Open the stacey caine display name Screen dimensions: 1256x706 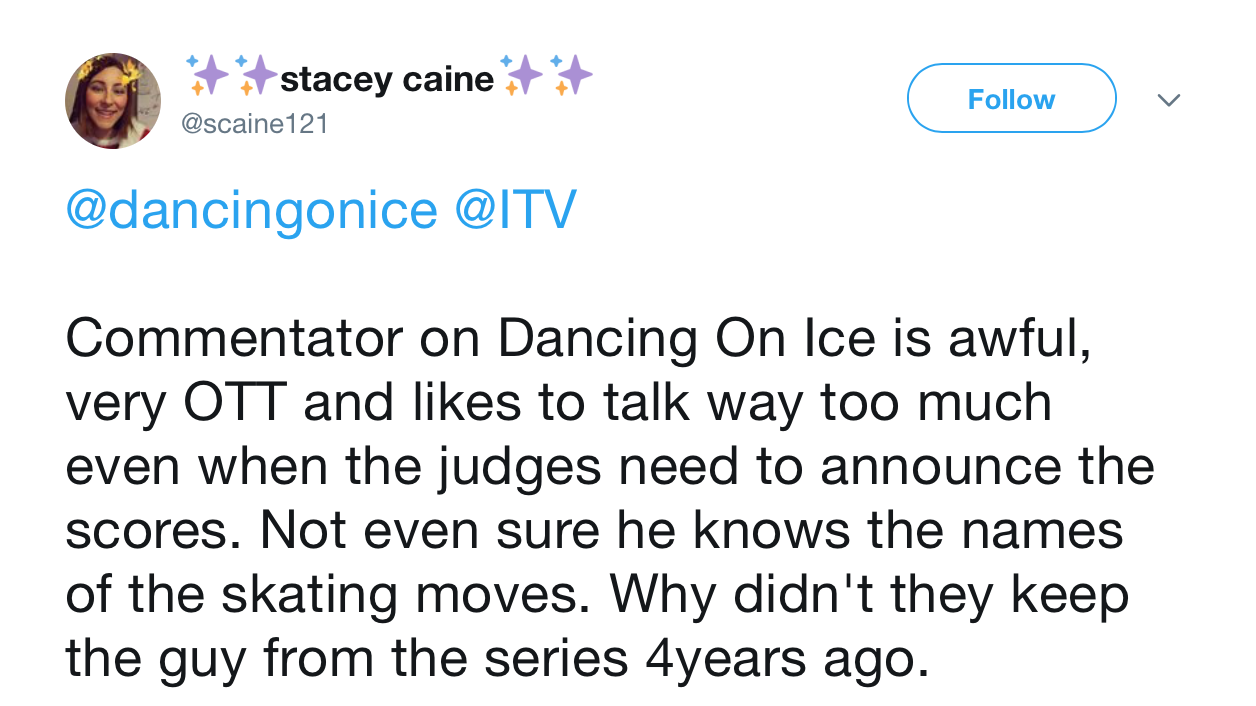[x=387, y=78]
